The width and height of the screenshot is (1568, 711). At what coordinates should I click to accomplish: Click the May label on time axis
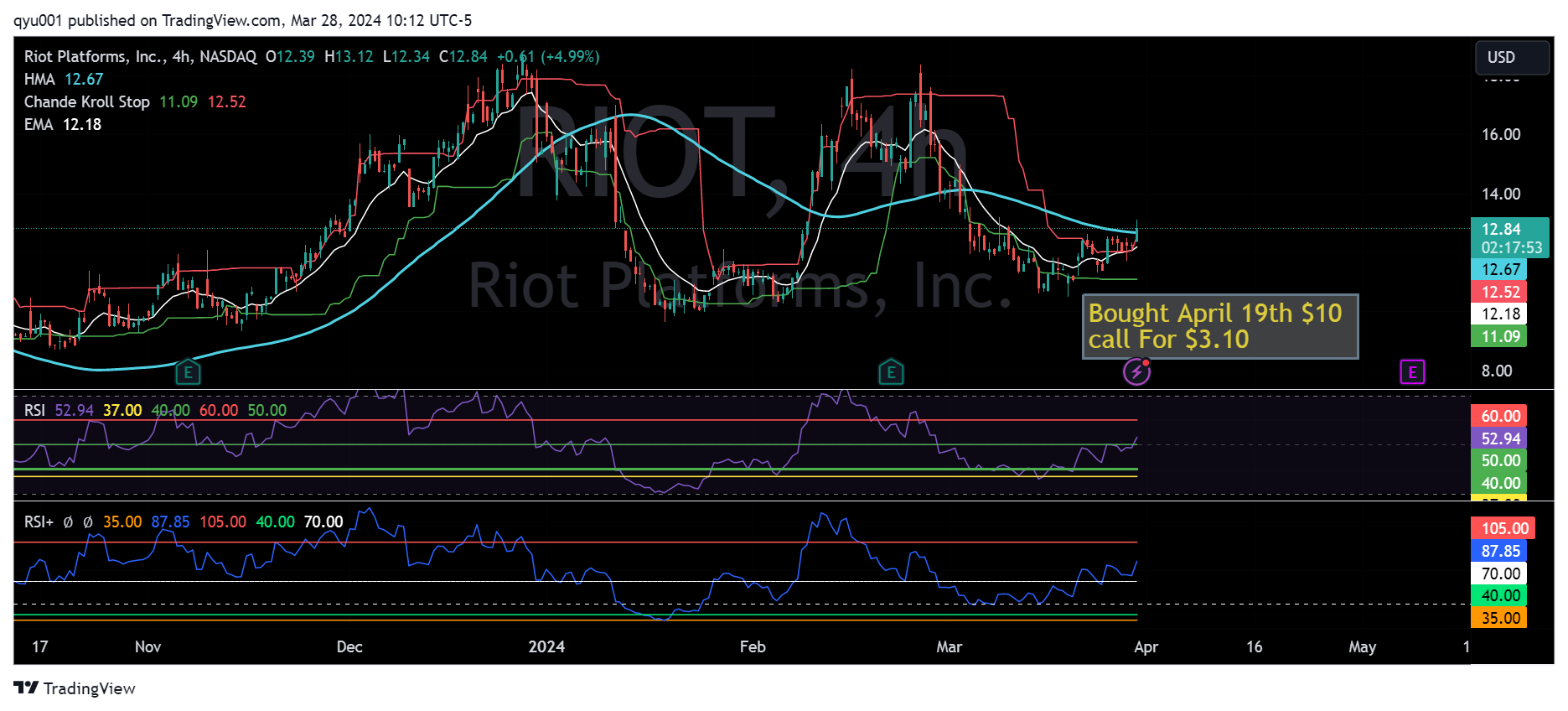tap(1362, 646)
